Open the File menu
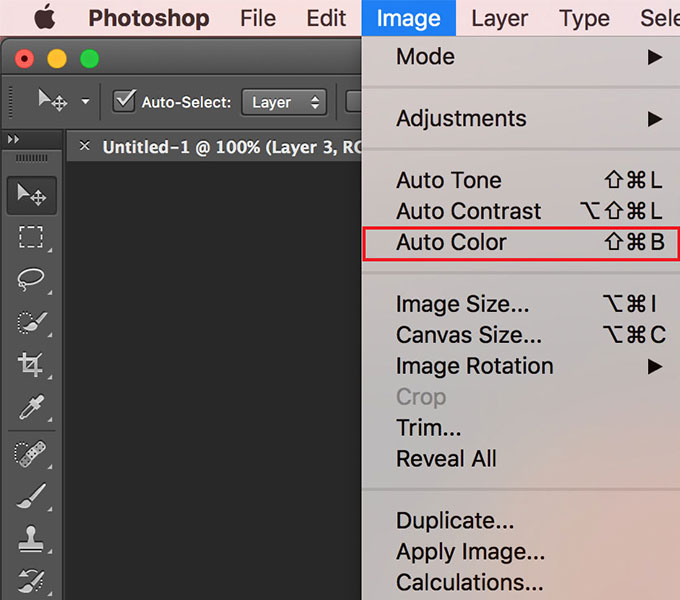Screen dimensions: 680x600 (258, 18)
